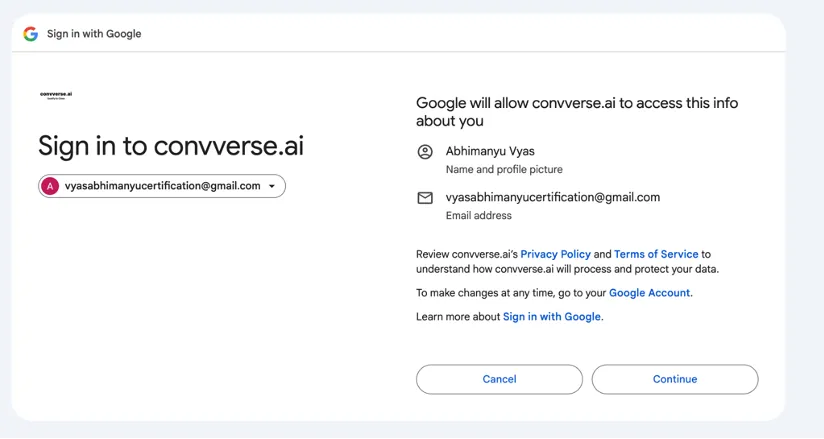Click the profile person icon
Viewport: 824px width, 439px height.
coord(425,152)
